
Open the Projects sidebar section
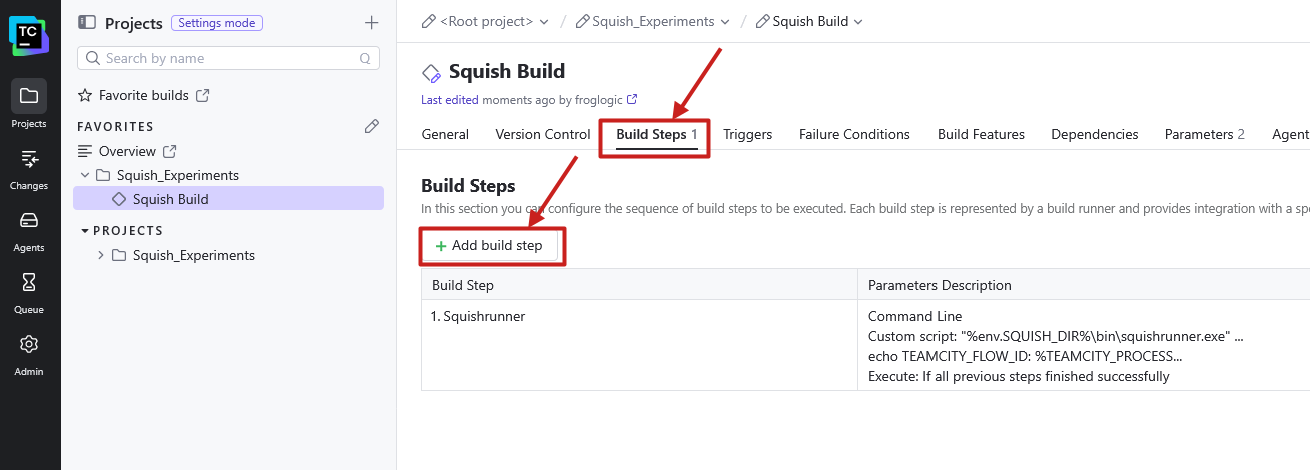[x=29, y=104]
